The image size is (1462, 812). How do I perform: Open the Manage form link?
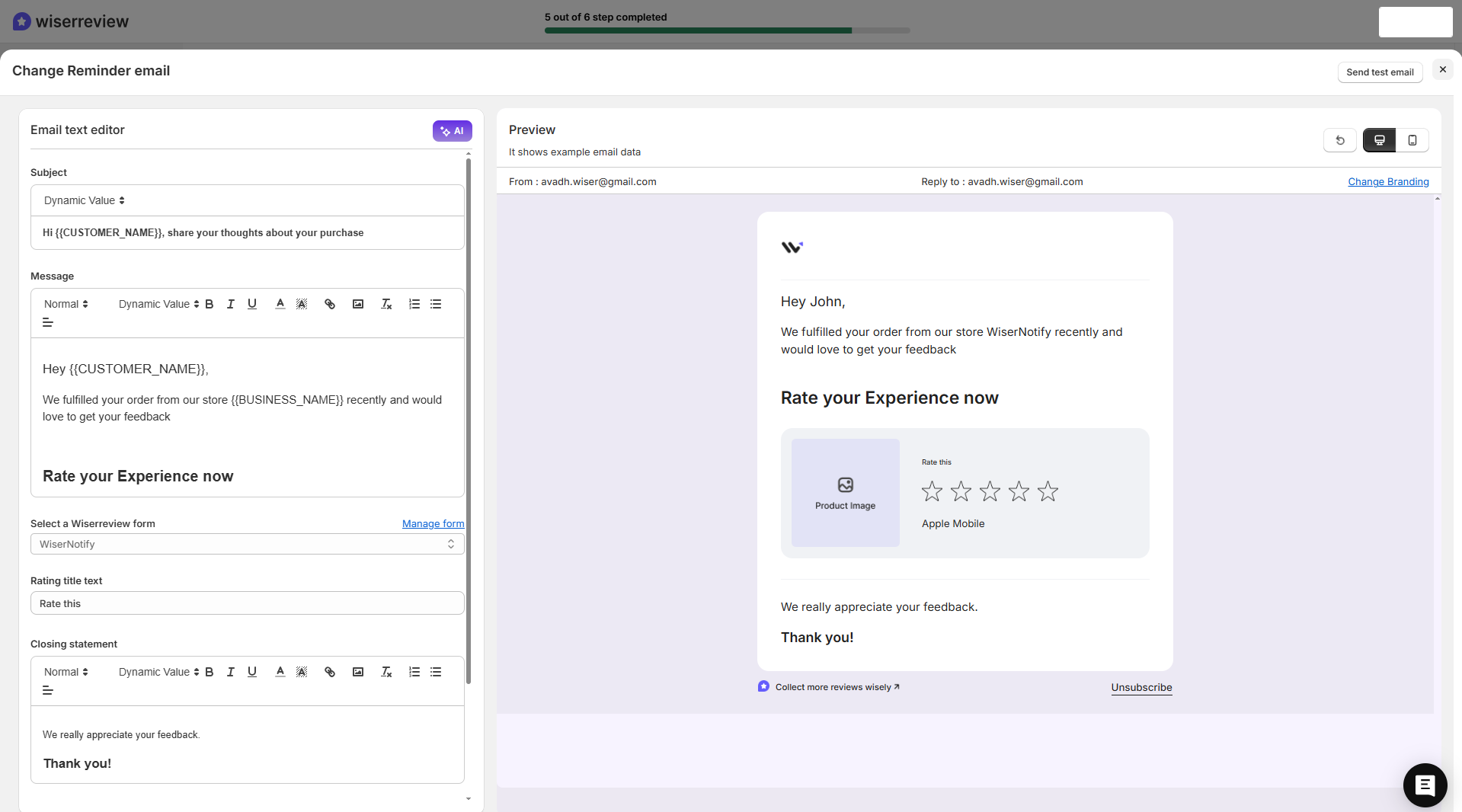point(432,523)
